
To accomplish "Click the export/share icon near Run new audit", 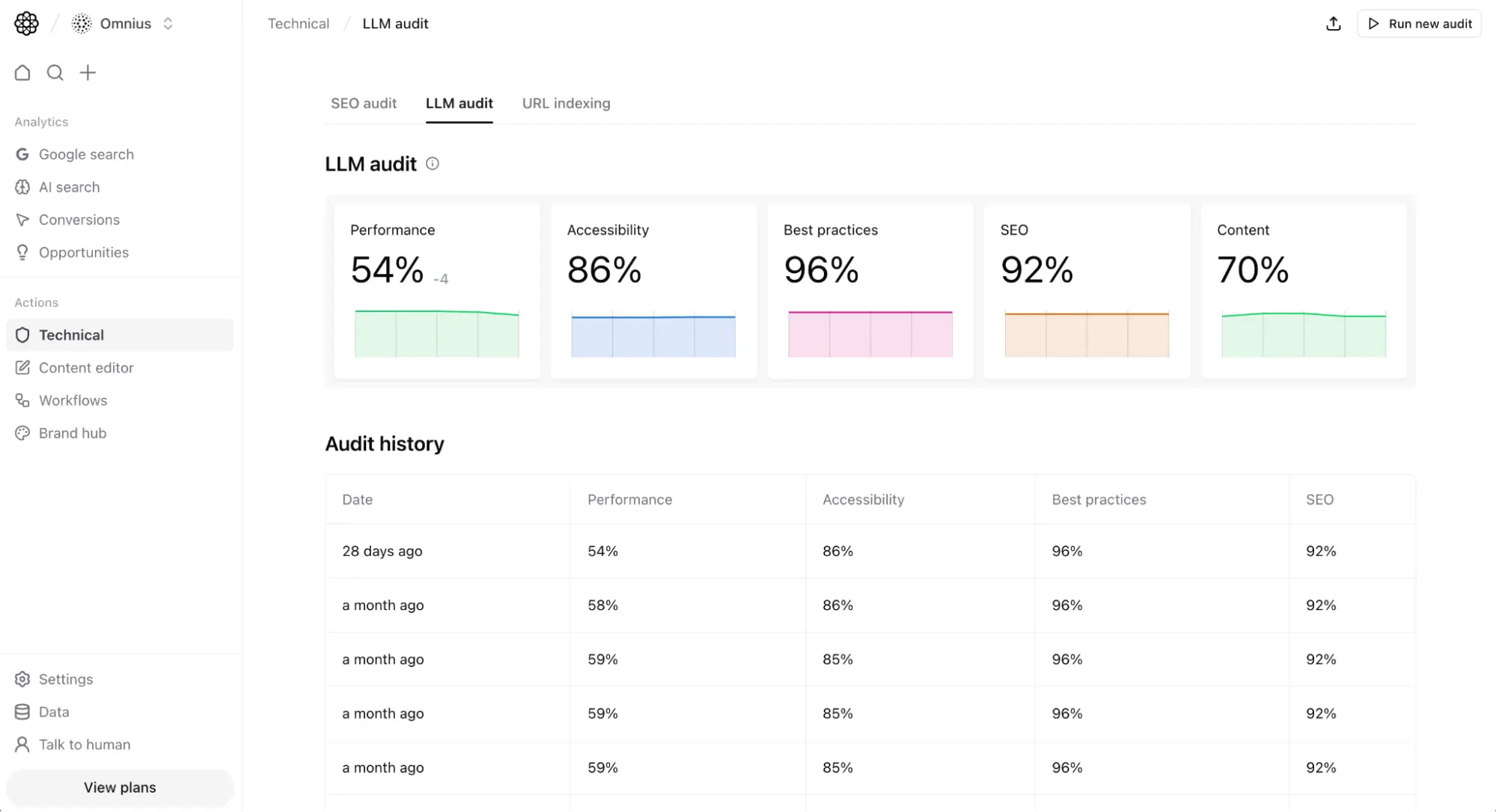I will (x=1333, y=23).
